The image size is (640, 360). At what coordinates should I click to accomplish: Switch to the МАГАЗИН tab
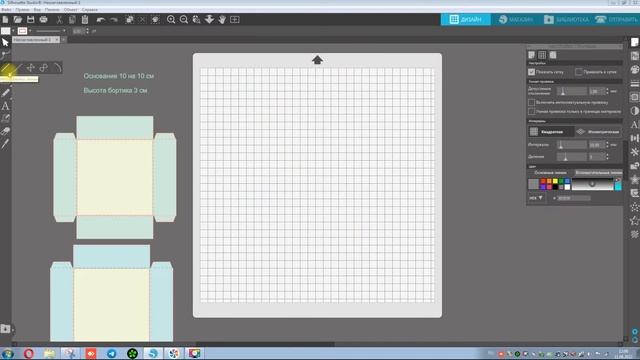pos(516,20)
